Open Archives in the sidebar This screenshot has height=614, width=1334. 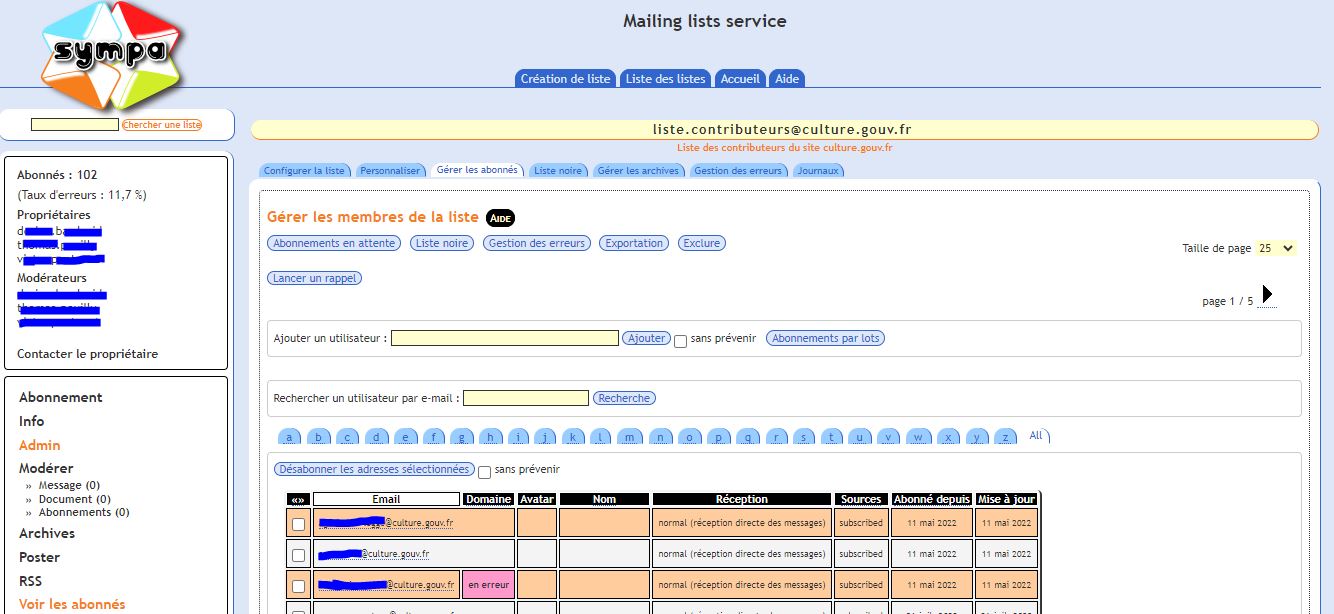point(47,533)
